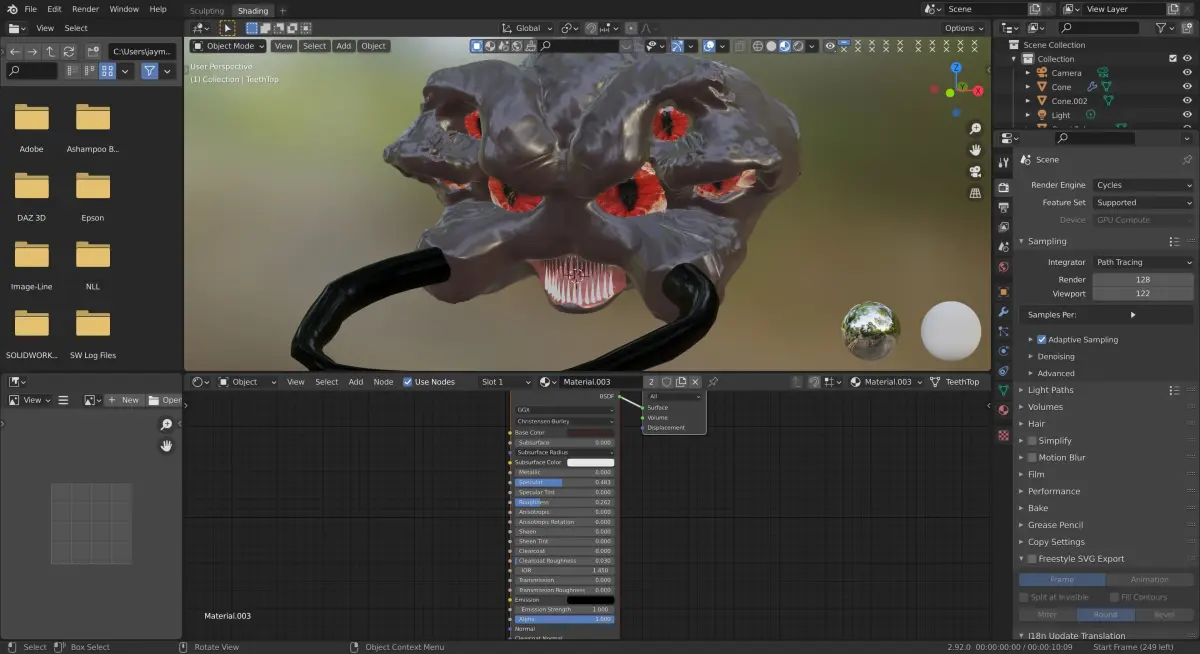The image size is (1200, 654).
Task: Adjust the Roughness slider in Principled BSDF
Action: [564, 502]
